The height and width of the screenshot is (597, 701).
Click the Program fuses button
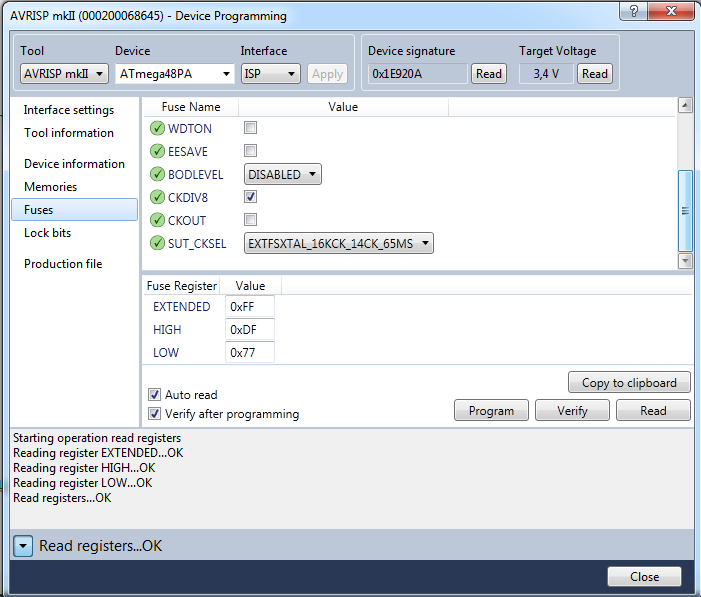(491, 411)
